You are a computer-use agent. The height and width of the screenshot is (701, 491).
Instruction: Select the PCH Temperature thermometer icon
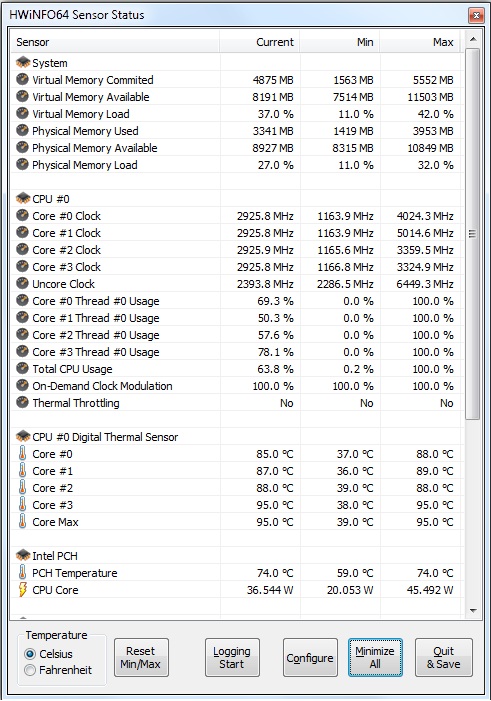point(22,573)
